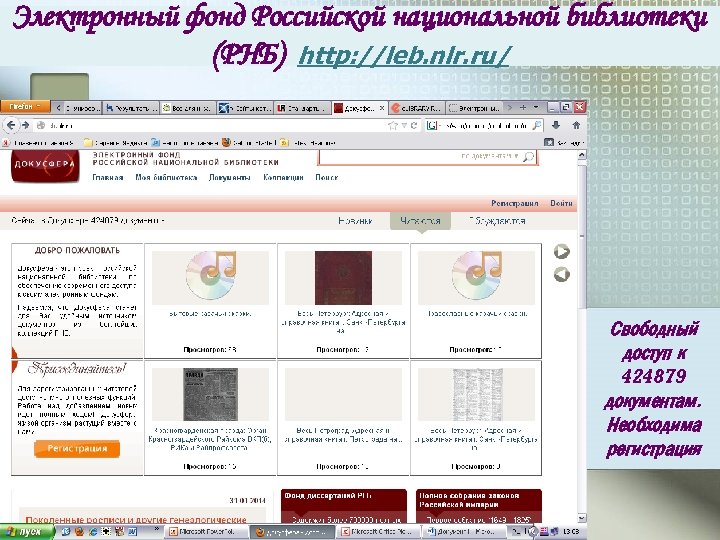720x540 pixels.
Task: Expand quick launch overflow chevron
Action: click(x=157, y=529)
